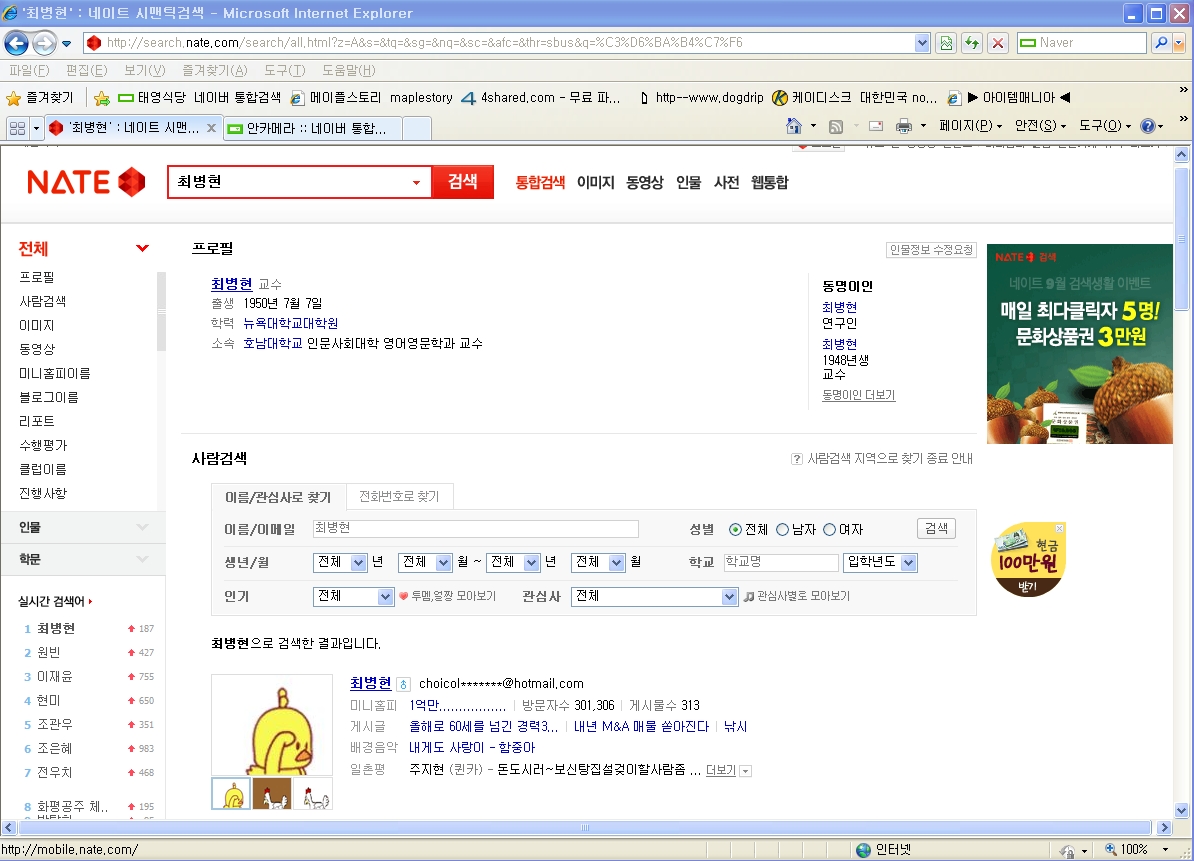
Task: Click the 인물정보 수정요청 button
Action: [931, 250]
